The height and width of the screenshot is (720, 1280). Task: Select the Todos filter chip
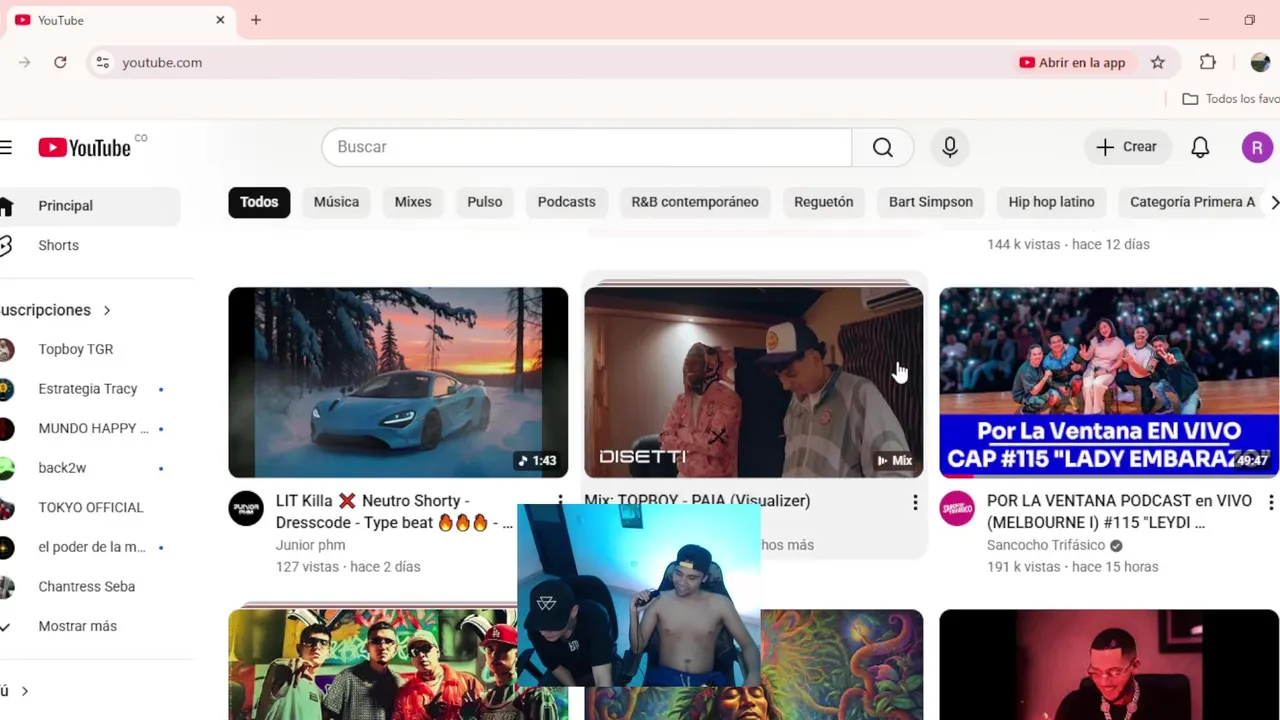259,202
